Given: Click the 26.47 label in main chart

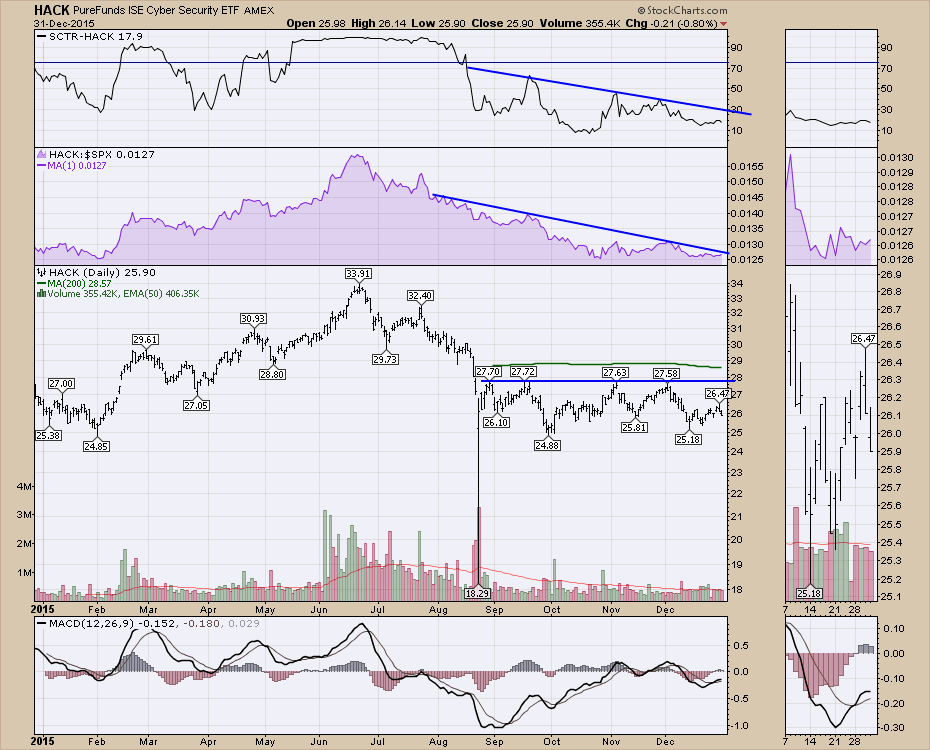Looking at the screenshot, I should (718, 394).
